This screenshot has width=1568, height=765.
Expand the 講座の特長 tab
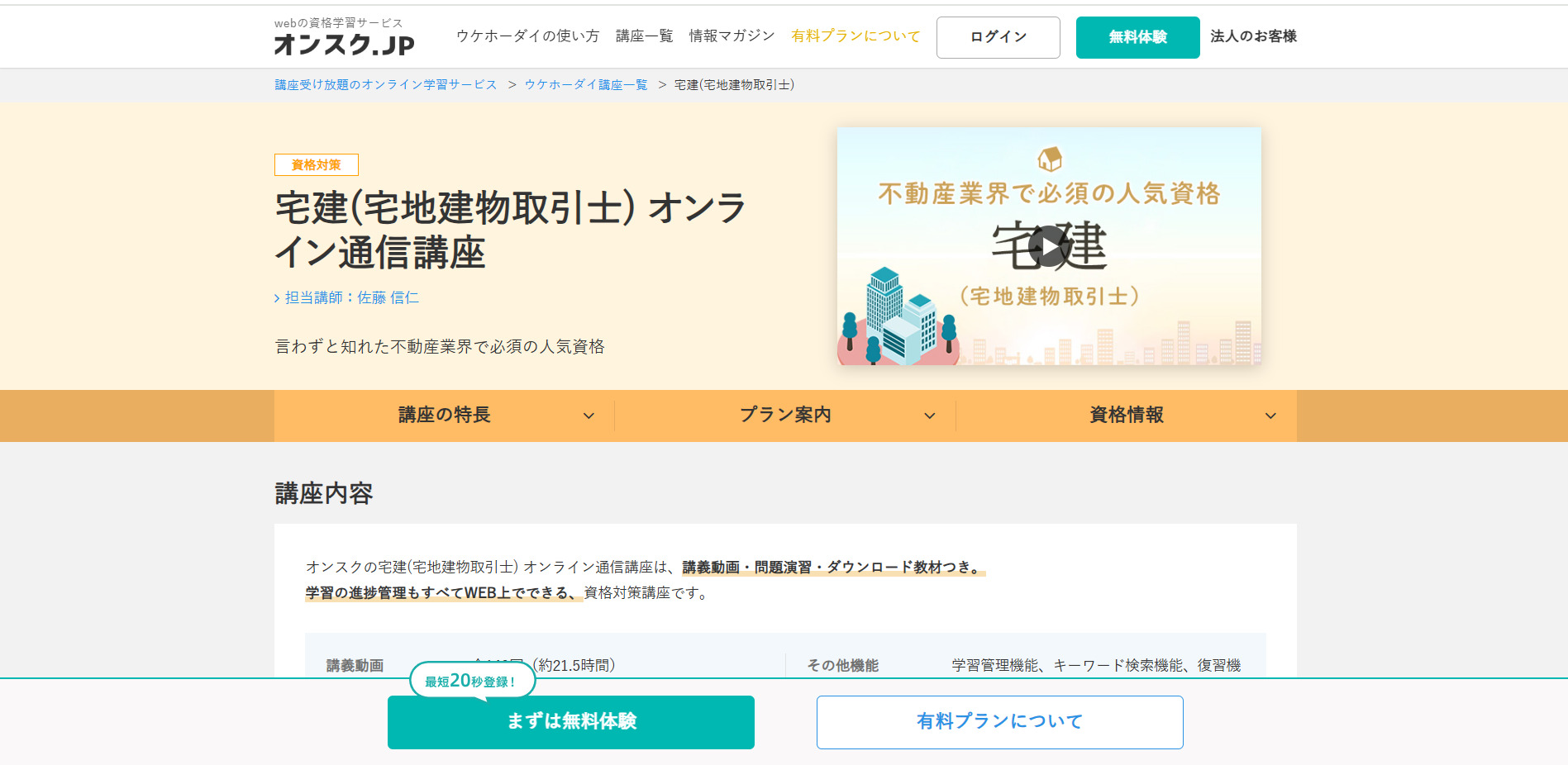(445, 416)
